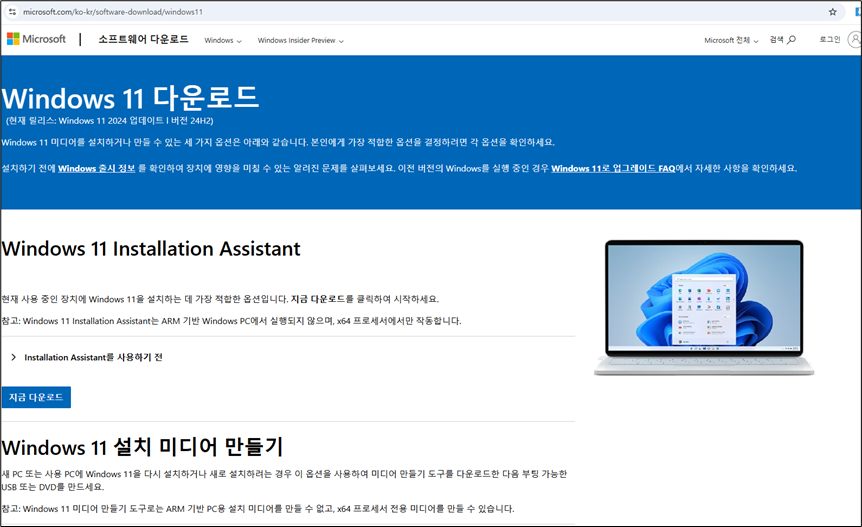Click the search magnifier icon
The height and width of the screenshot is (527, 862).
pos(791,40)
